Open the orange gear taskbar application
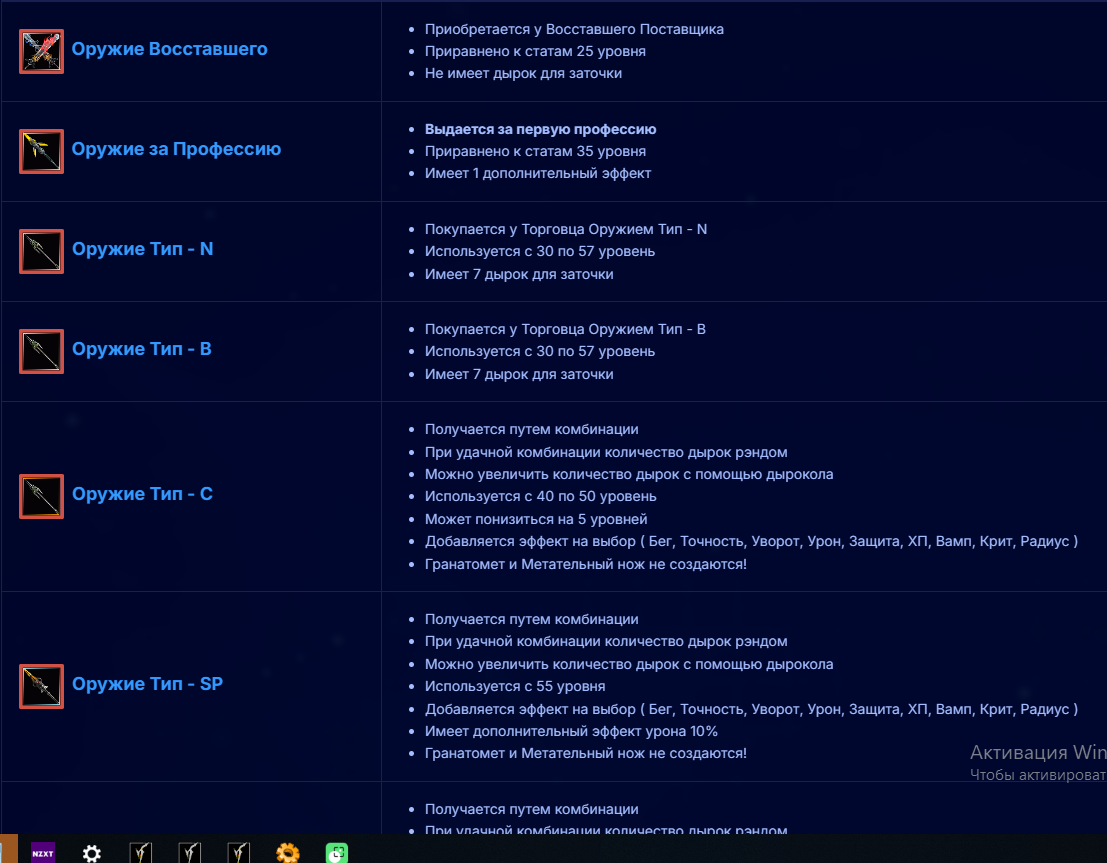Image resolution: width=1107 pixels, height=863 pixels. (x=288, y=853)
